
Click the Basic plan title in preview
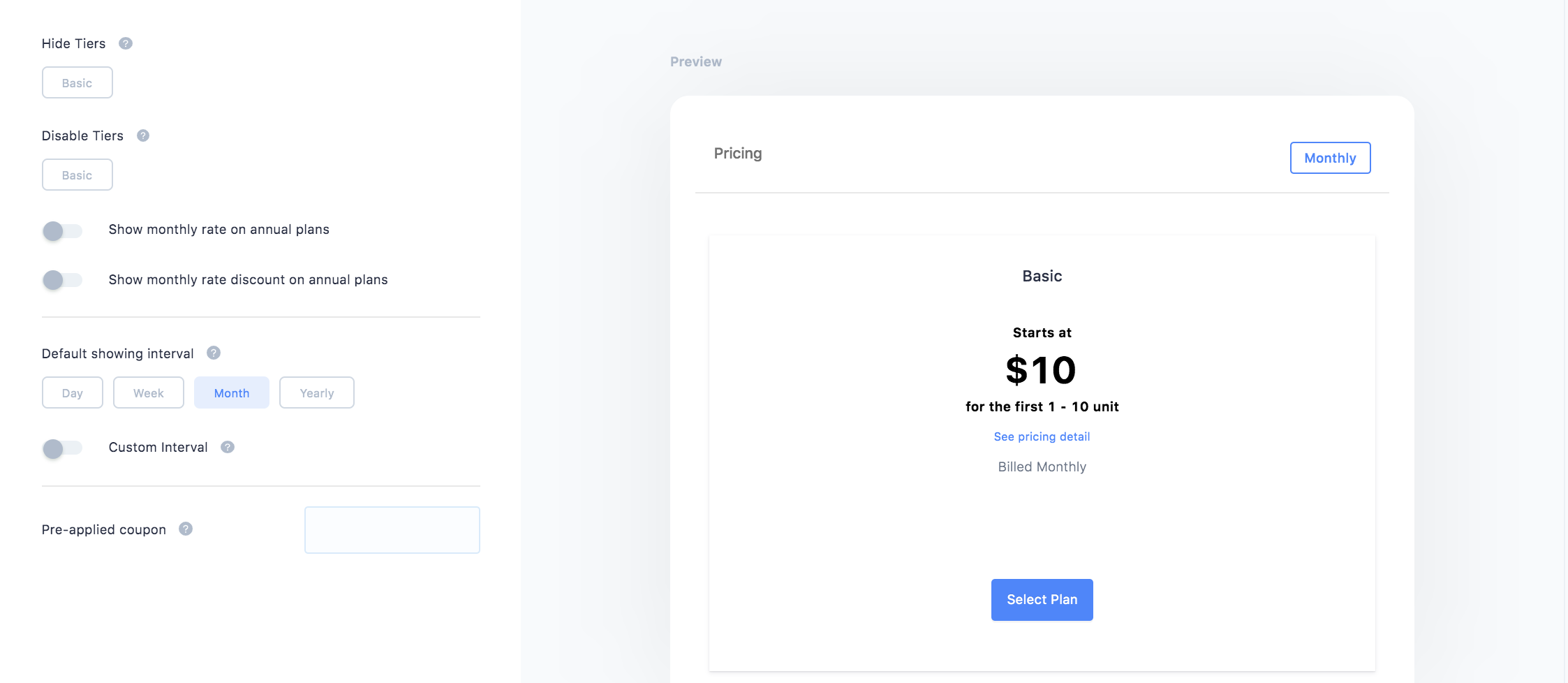[x=1042, y=276]
